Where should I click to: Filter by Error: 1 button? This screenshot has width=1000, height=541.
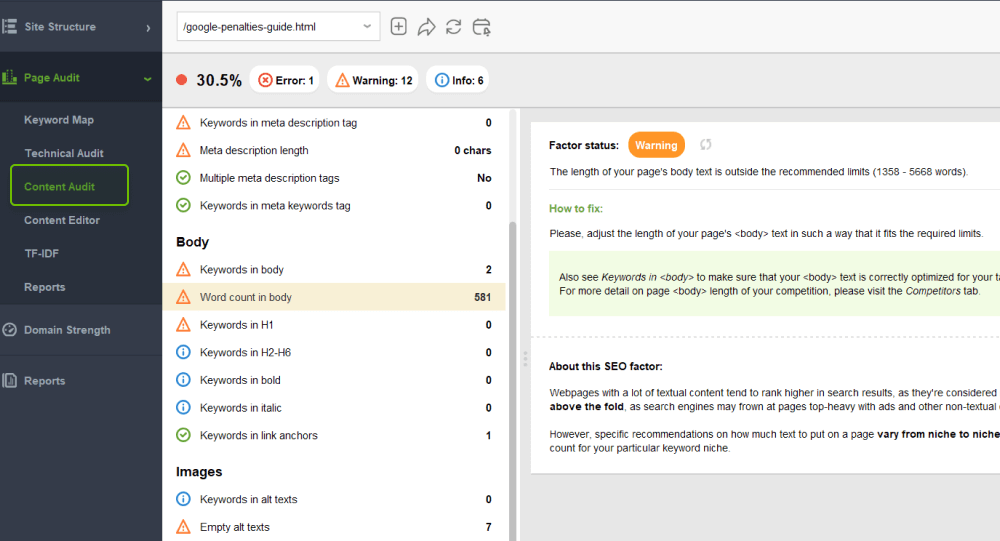click(285, 80)
